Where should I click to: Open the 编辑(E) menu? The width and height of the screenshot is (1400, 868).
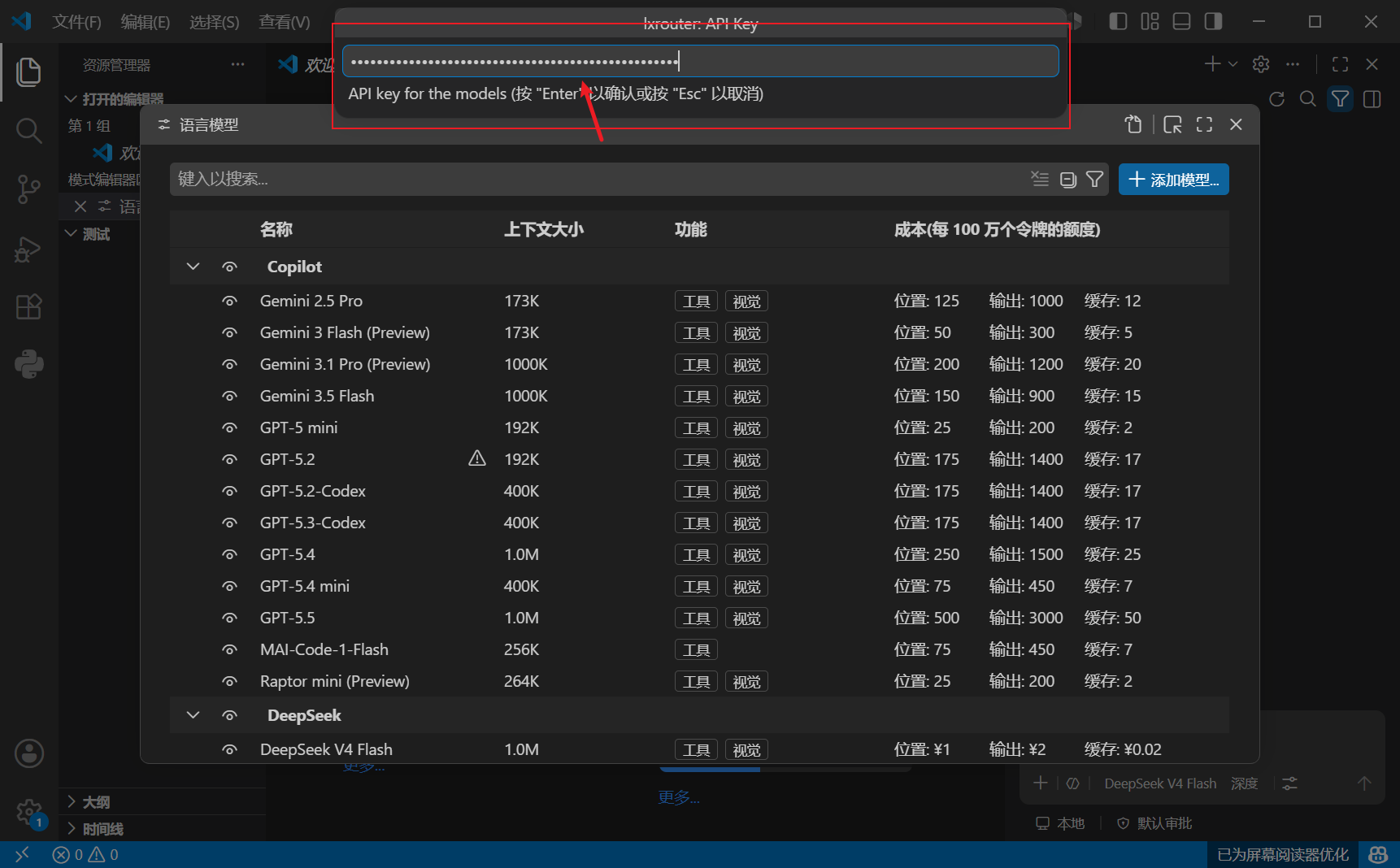146,22
